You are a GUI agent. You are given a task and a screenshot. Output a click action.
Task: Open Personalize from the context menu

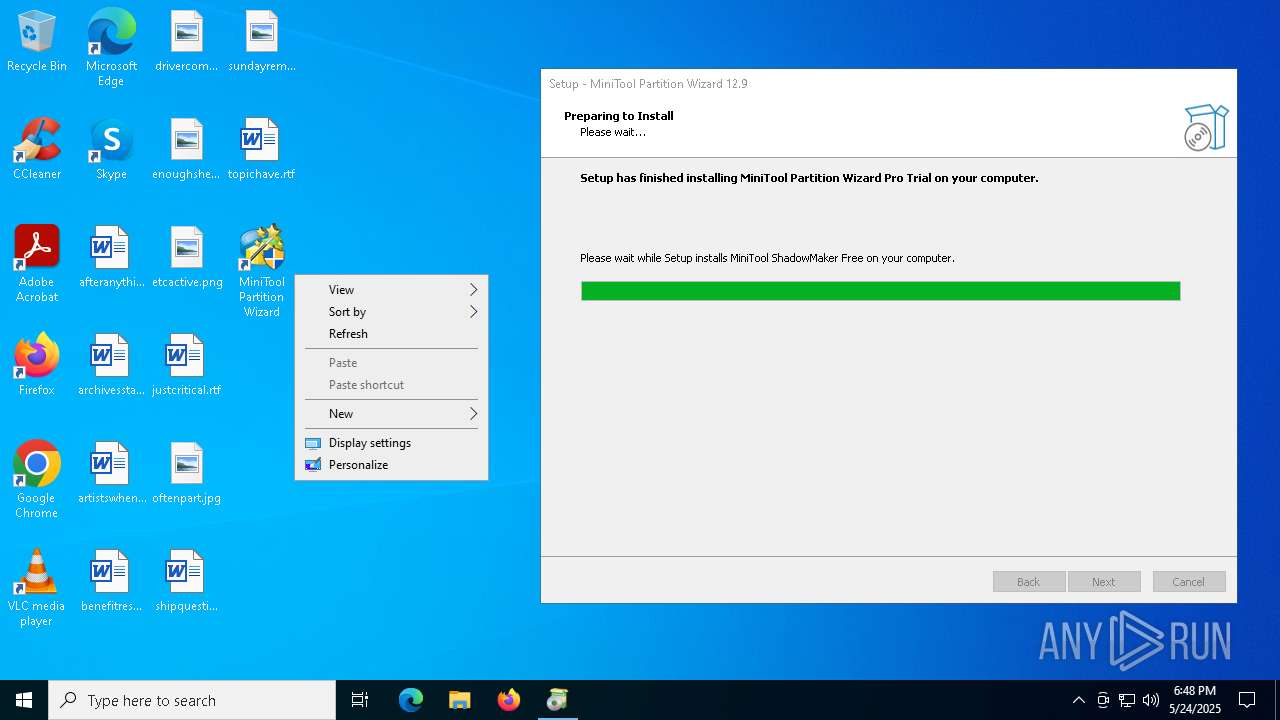click(391, 465)
